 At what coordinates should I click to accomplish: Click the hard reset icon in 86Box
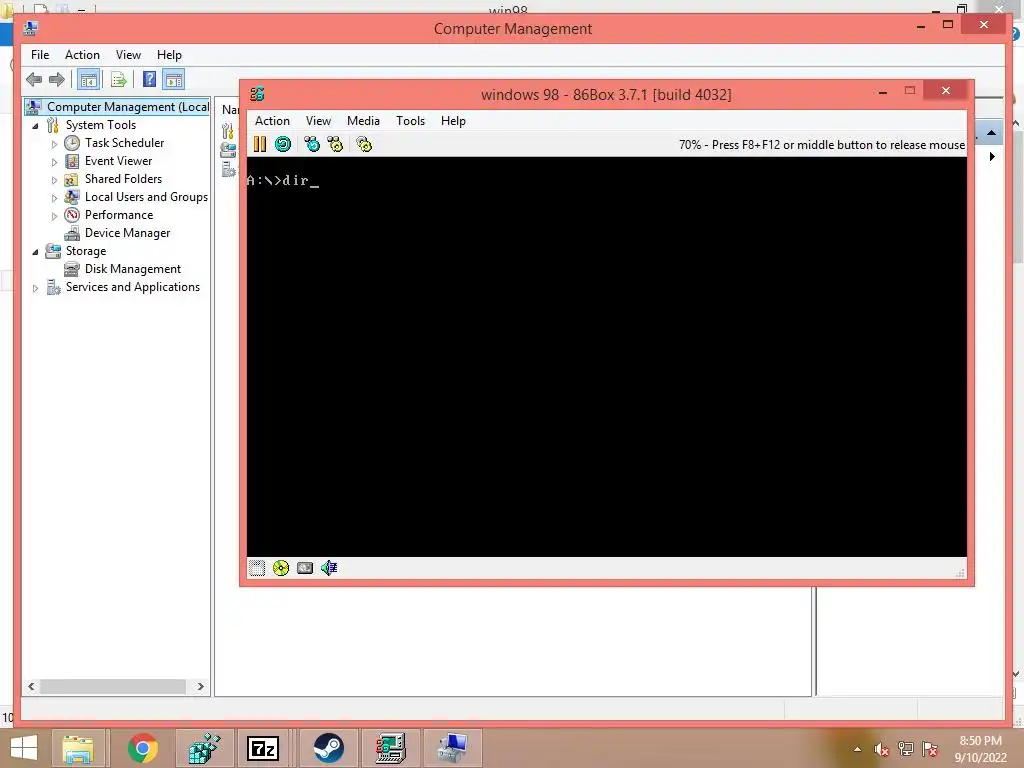click(x=283, y=144)
